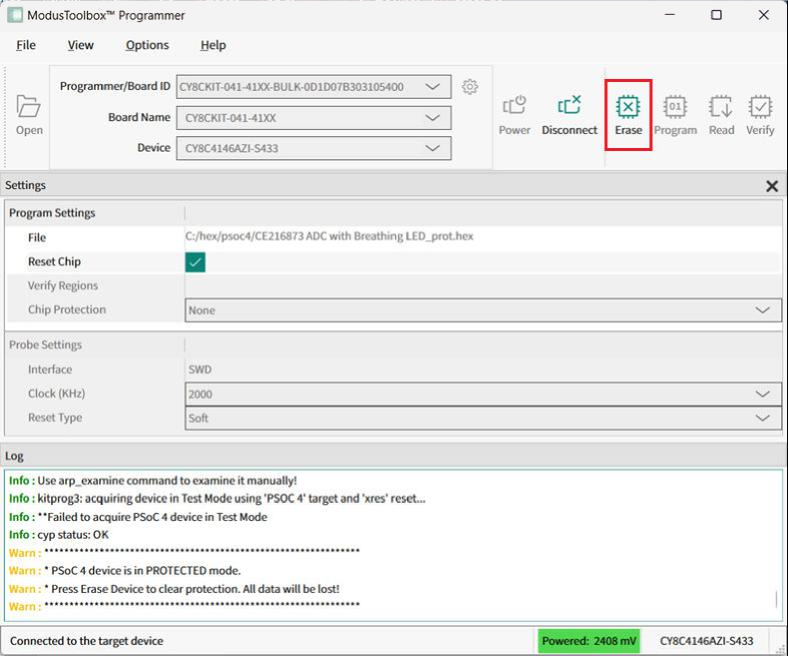Click the Probe Settings section header
This screenshot has width=788, height=656.
click(x=45, y=345)
